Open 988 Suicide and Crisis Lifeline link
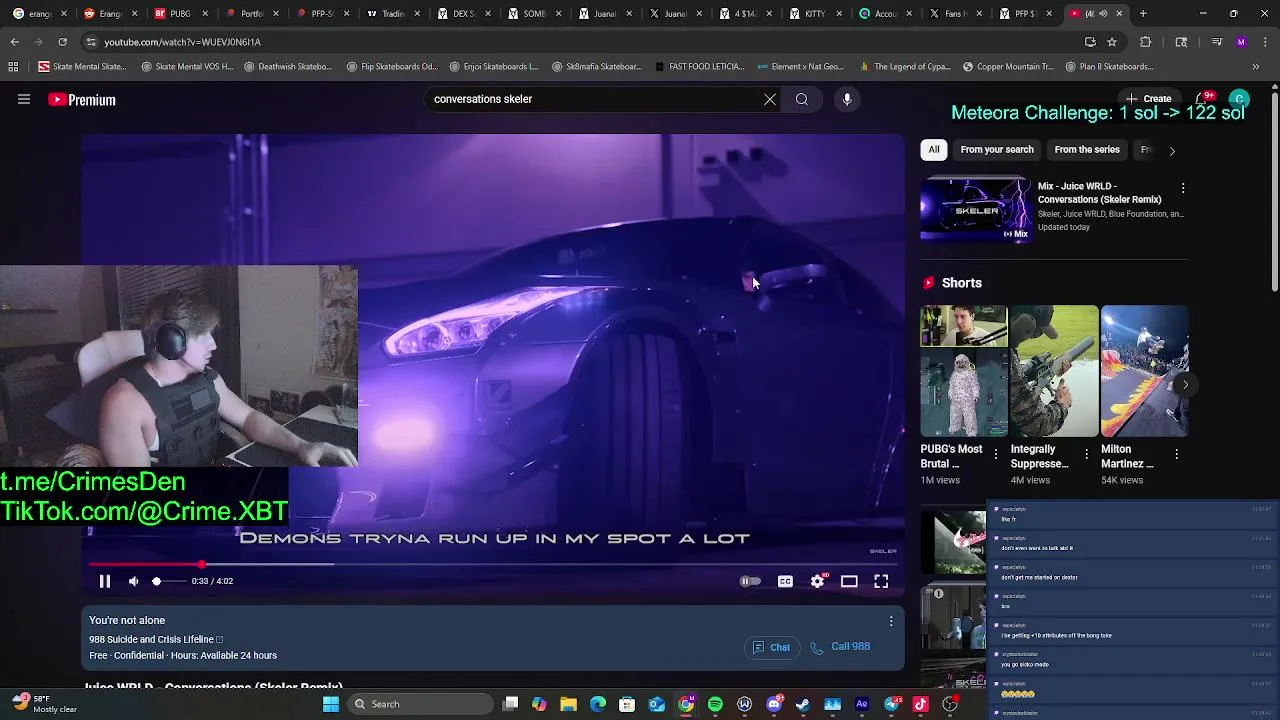The width and height of the screenshot is (1280, 720). click(x=156, y=640)
